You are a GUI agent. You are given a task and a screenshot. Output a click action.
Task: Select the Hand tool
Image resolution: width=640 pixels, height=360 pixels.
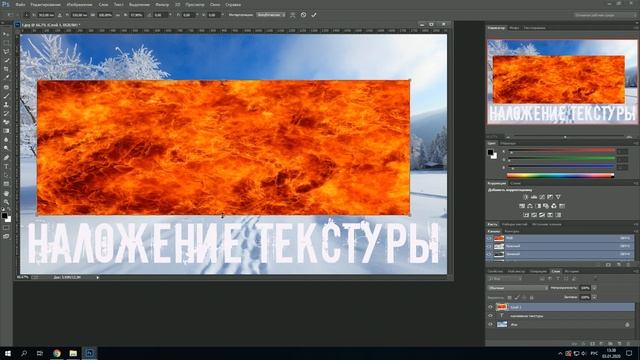[6, 193]
